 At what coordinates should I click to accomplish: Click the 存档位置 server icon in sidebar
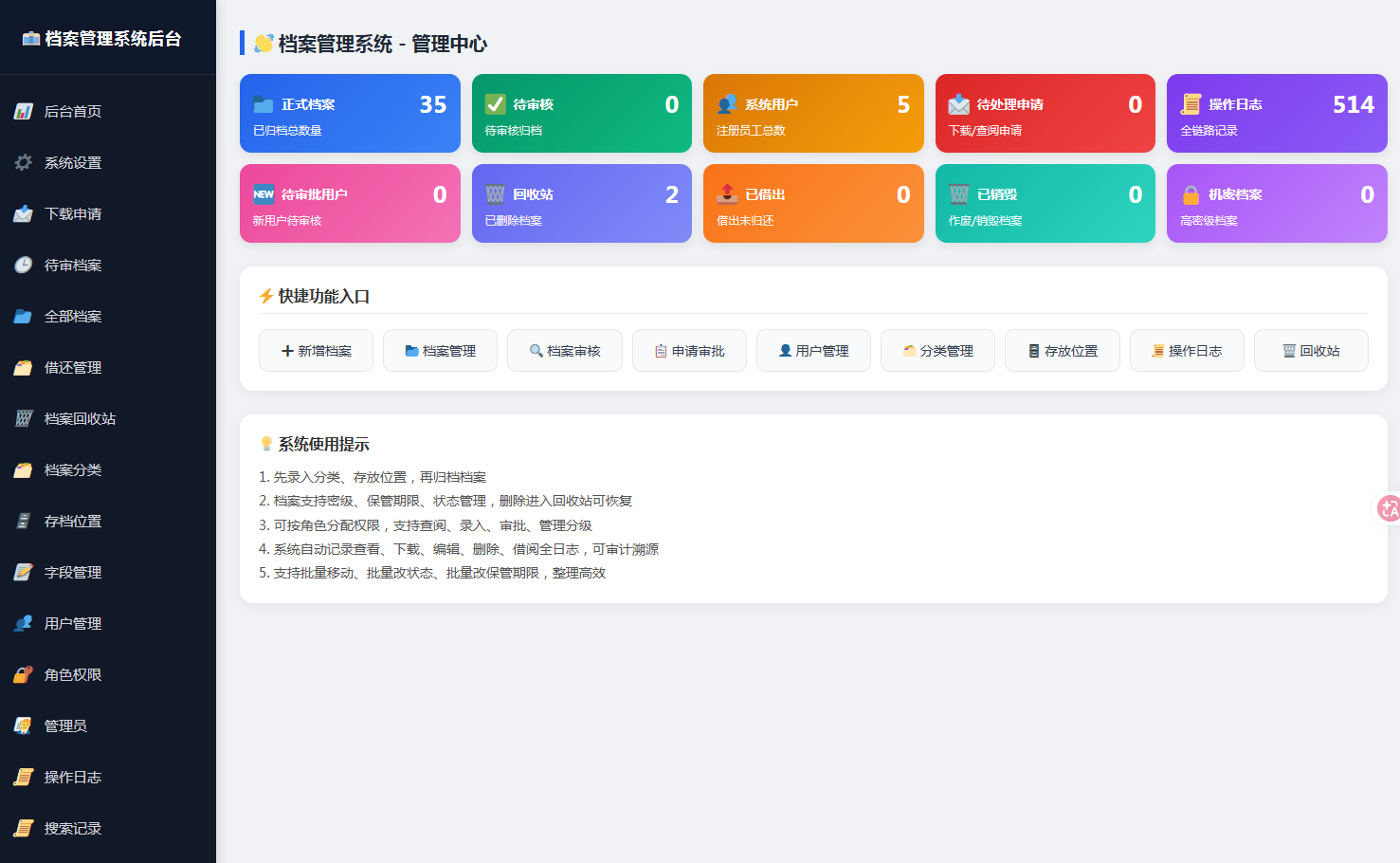coord(24,521)
